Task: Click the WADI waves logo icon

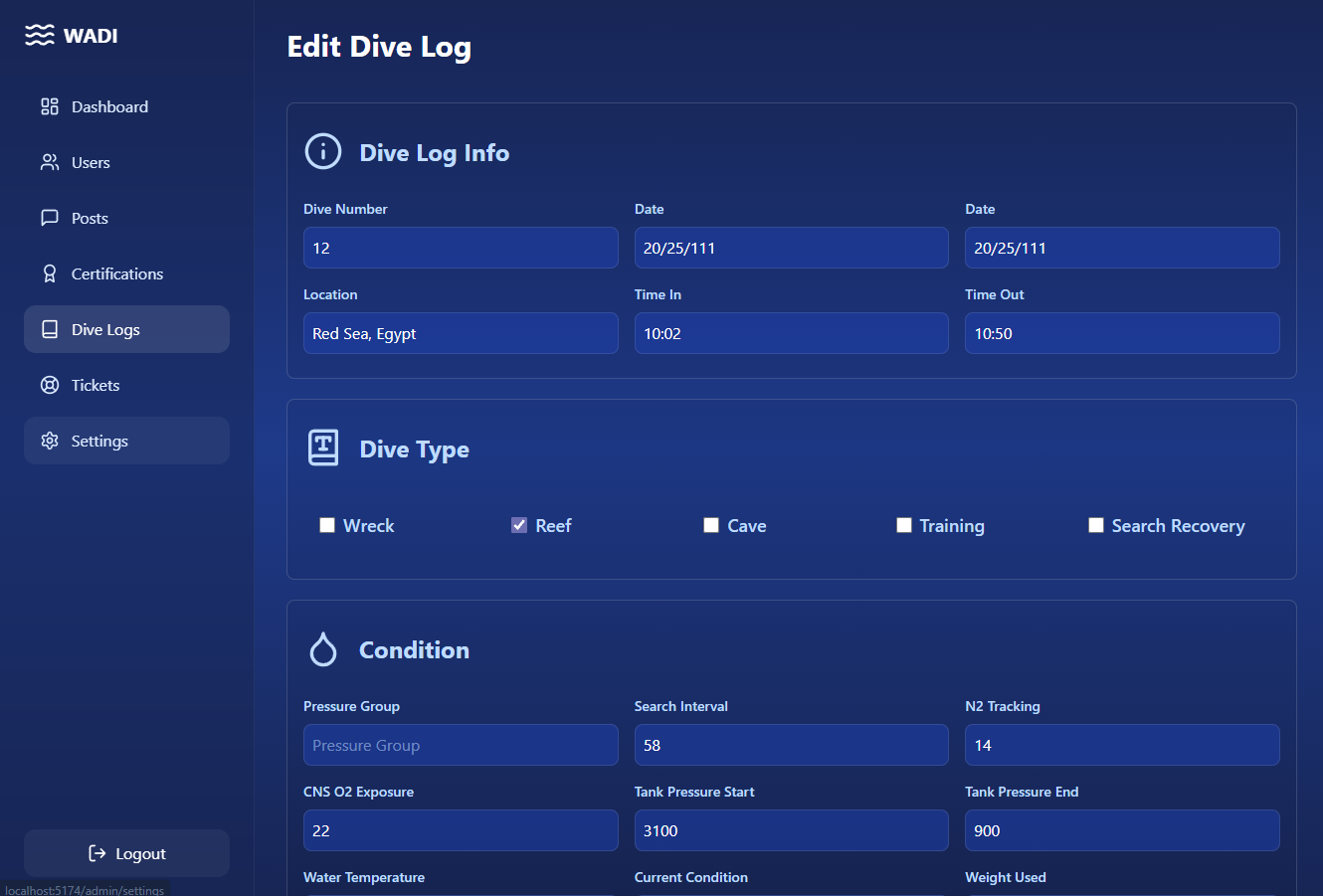Action: point(40,36)
